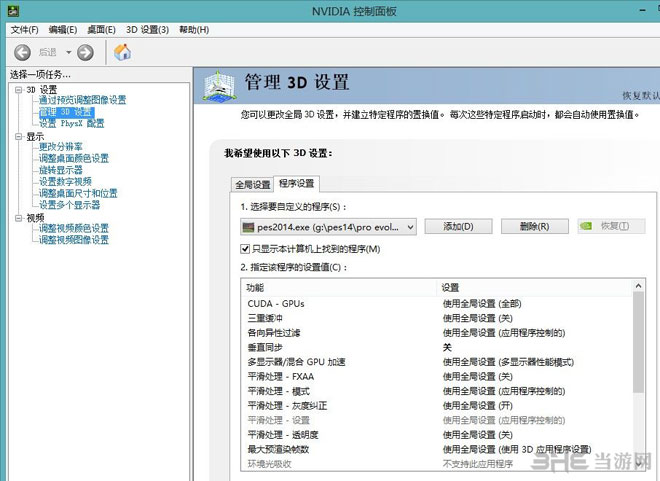660x481 pixels.
Task: Click the 恢复默认 link in header
Action: (641, 96)
